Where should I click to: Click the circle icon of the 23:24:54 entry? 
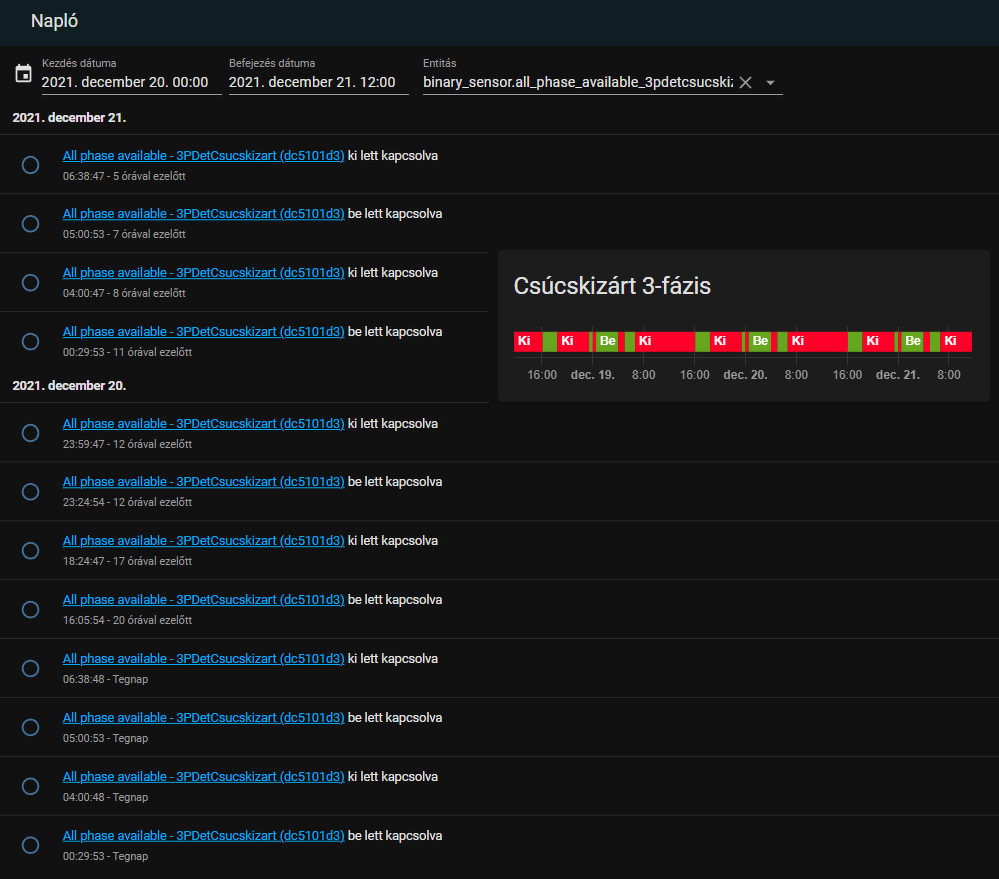click(x=31, y=492)
